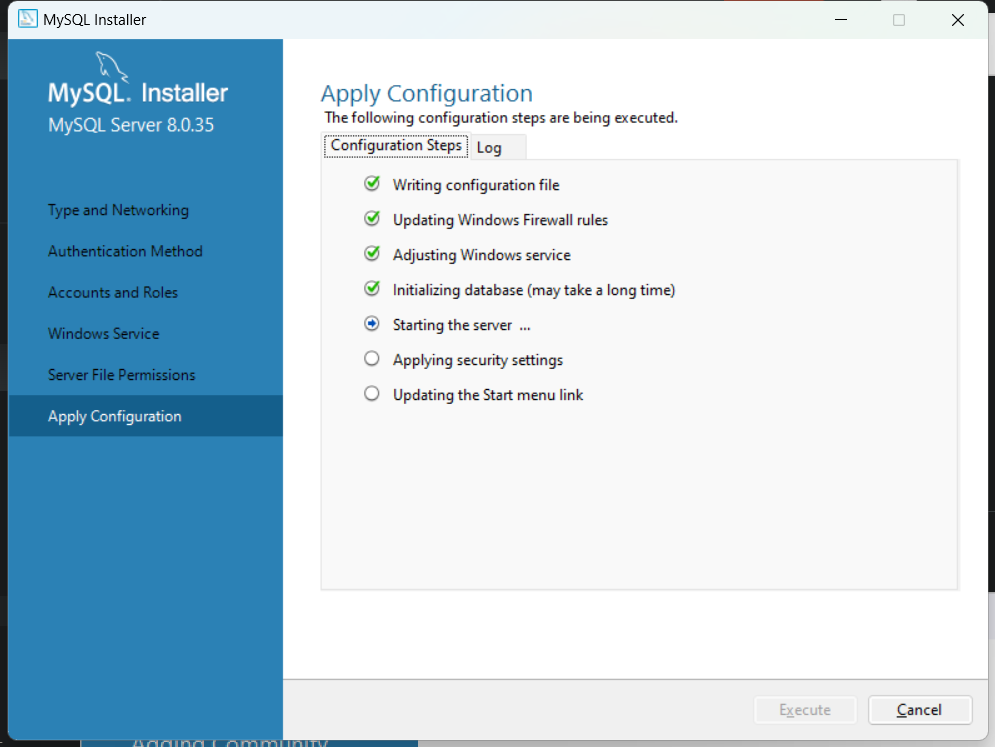Click green checkmark beside Updating Windows Firewall rules
The height and width of the screenshot is (747, 995).
click(372, 219)
